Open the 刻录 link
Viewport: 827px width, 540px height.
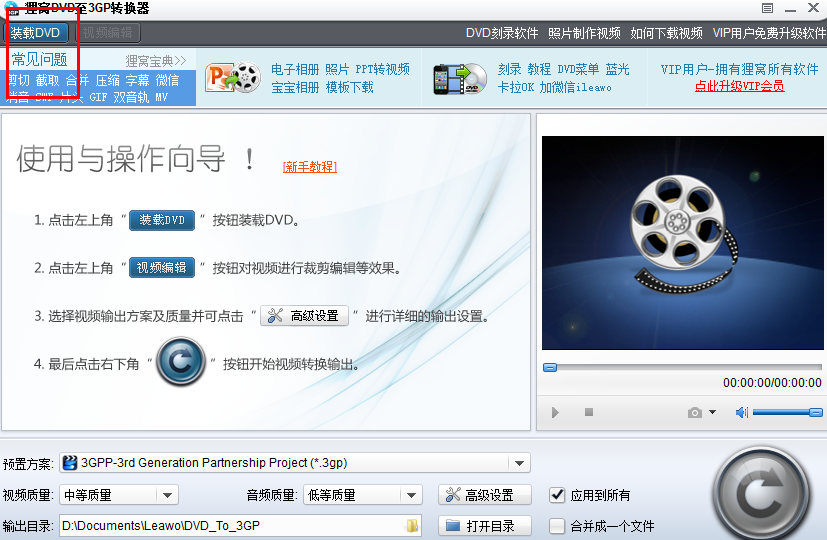pos(509,69)
